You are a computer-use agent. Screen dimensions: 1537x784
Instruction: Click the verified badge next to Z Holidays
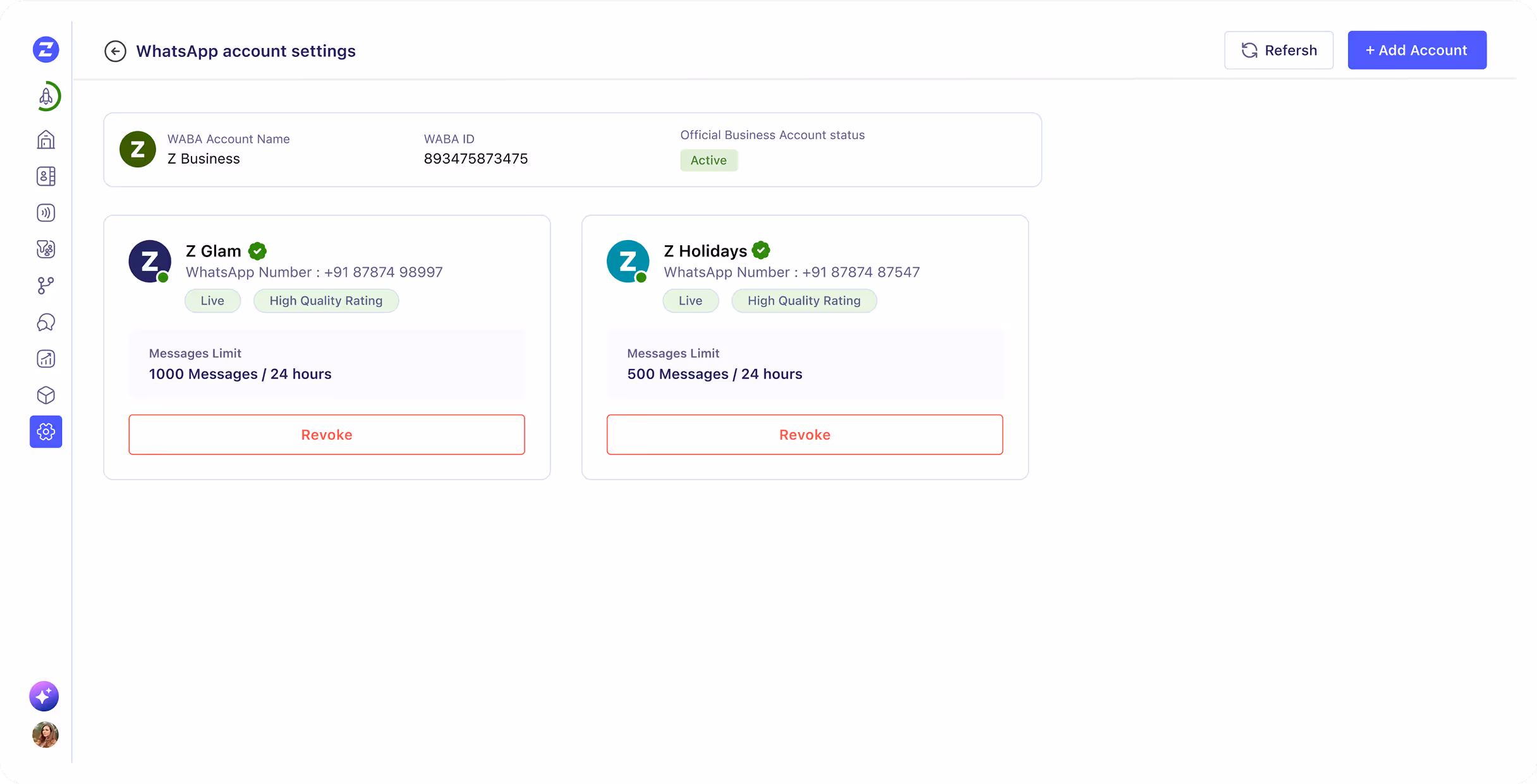point(761,251)
